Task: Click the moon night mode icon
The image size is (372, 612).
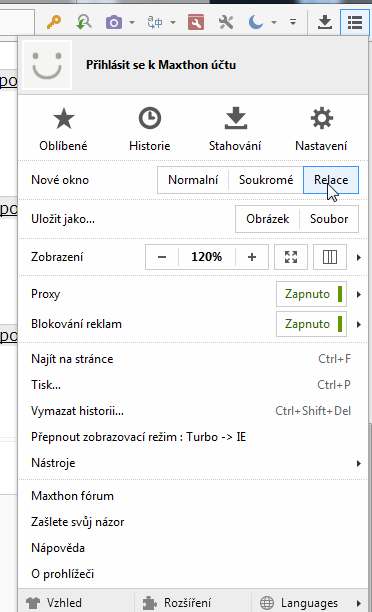Action: click(256, 22)
